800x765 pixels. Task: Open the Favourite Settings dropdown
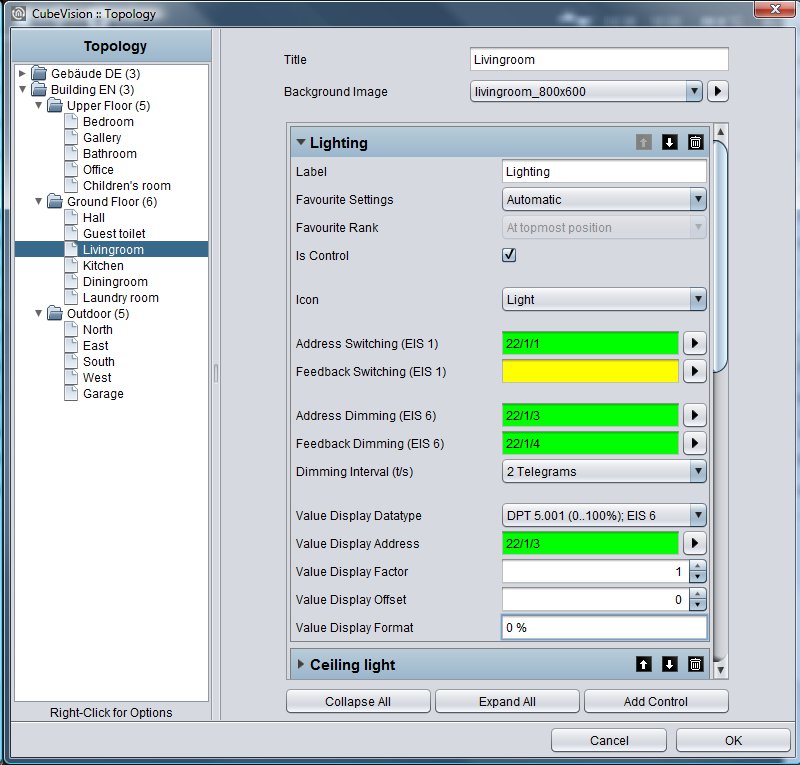pyautogui.click(x=604, y=200)
